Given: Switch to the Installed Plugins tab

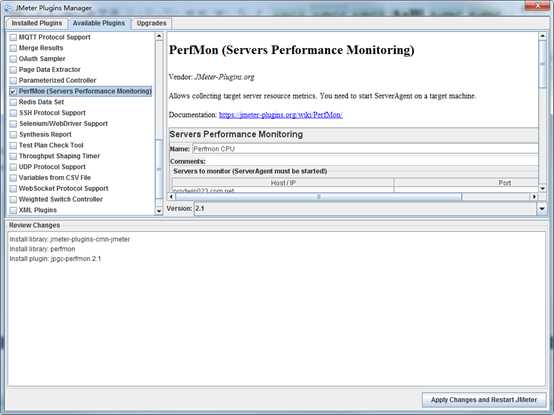Looking at the screenshot, I should tap(36, 23).
